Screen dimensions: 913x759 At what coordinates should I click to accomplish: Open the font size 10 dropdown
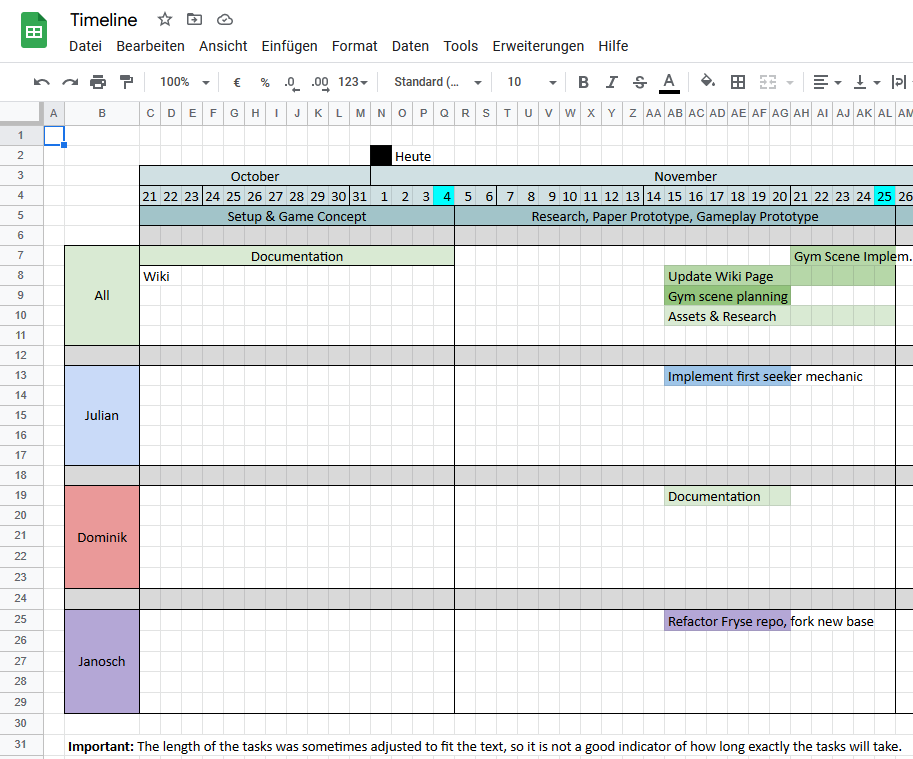coord(530,82)
